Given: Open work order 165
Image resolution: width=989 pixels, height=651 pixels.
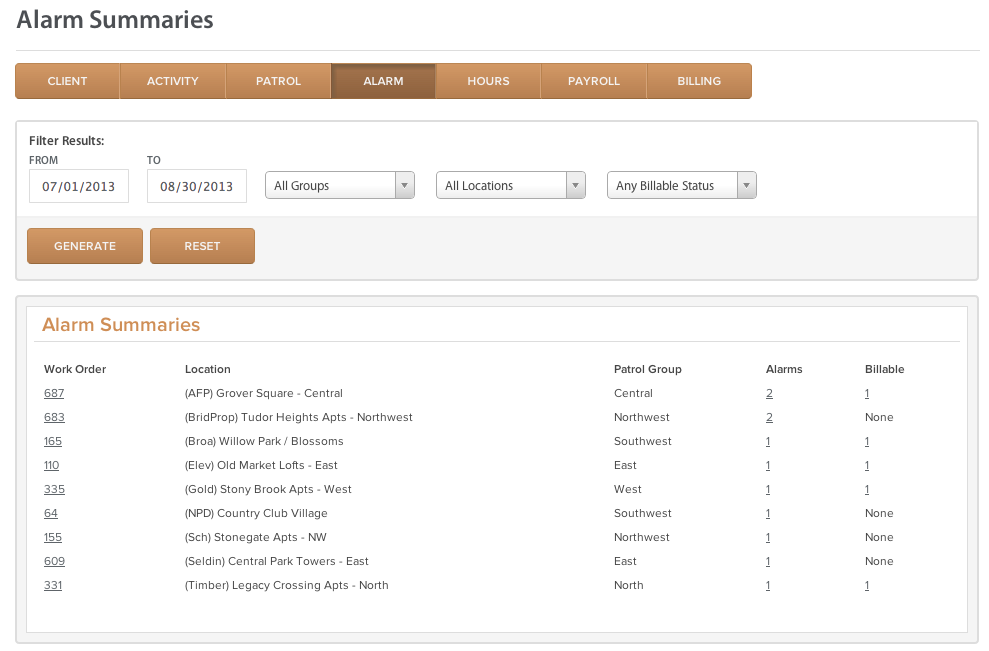Looking at the screenshot, I should (x=53, y=441).
